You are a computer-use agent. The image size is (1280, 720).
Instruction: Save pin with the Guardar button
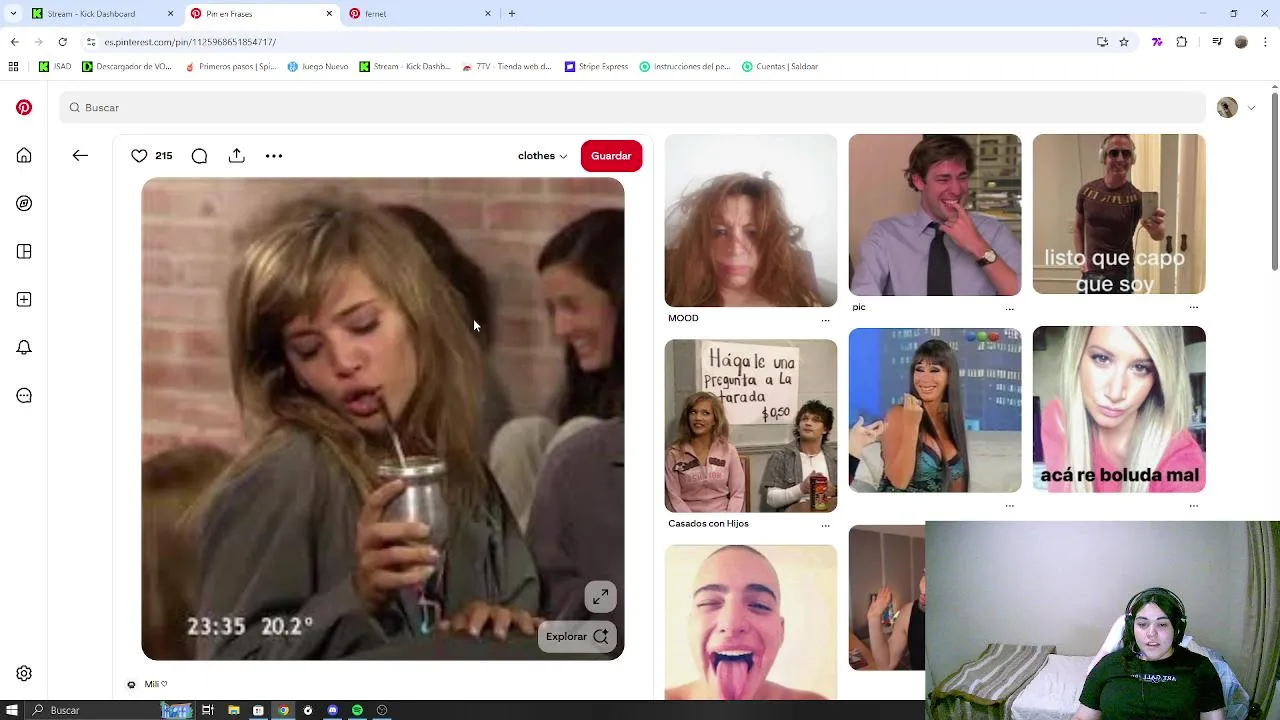tap(611, 156)
